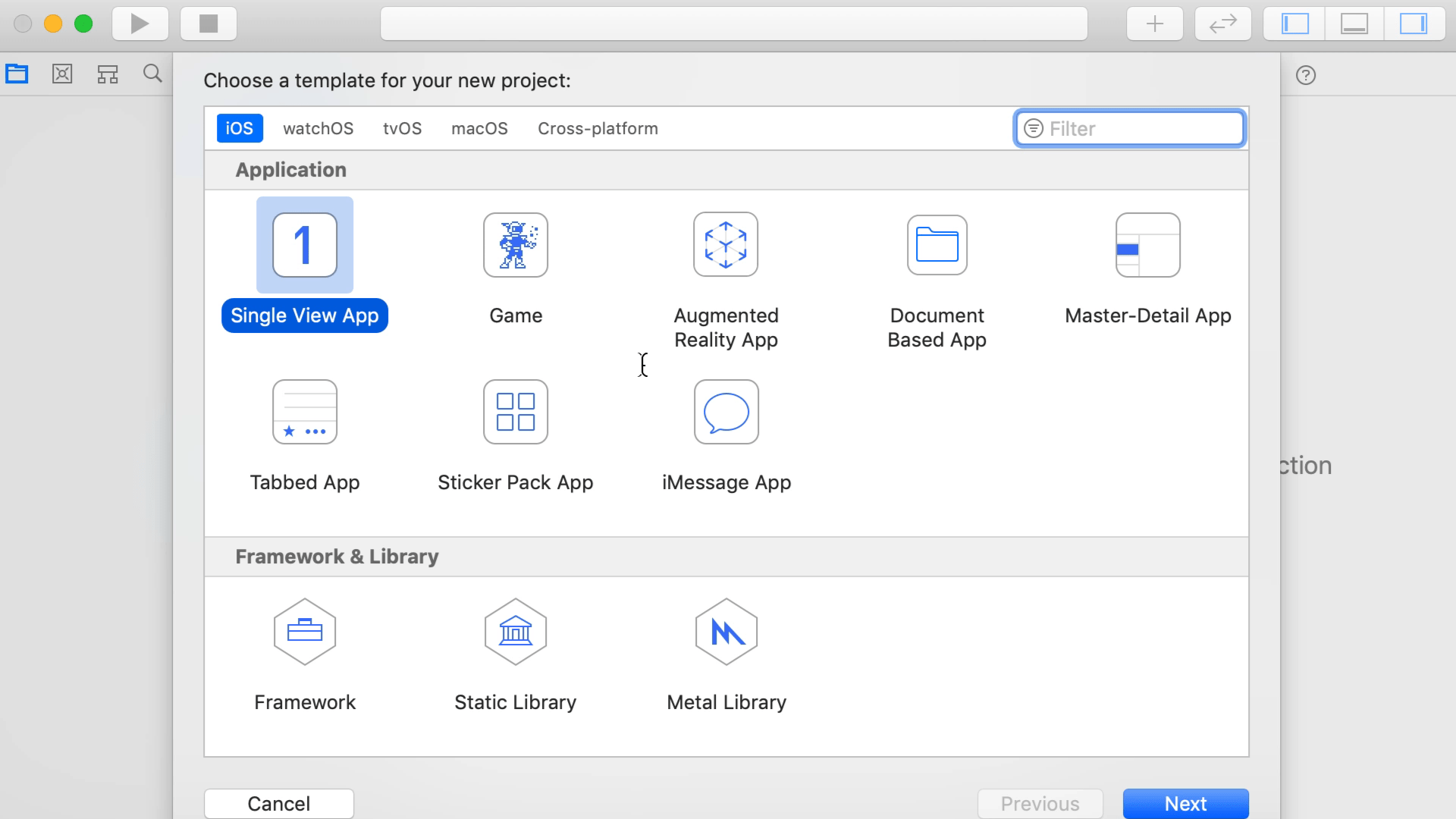The image size is (1456, 819).
Task: Click the yellow minimize window button
Action: (x=53, y=24)
